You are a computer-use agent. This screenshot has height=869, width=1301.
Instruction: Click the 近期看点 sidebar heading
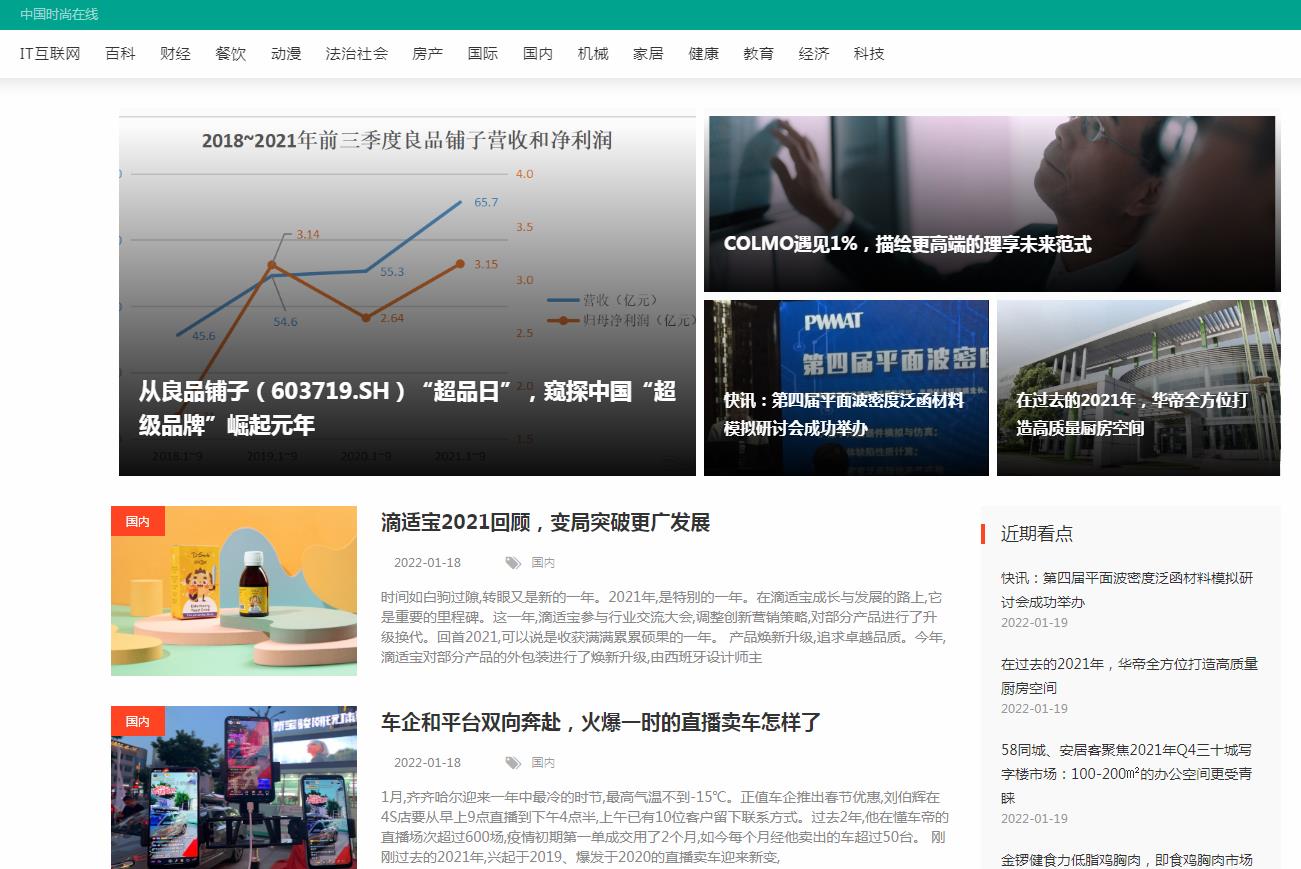pos(1037,534)
